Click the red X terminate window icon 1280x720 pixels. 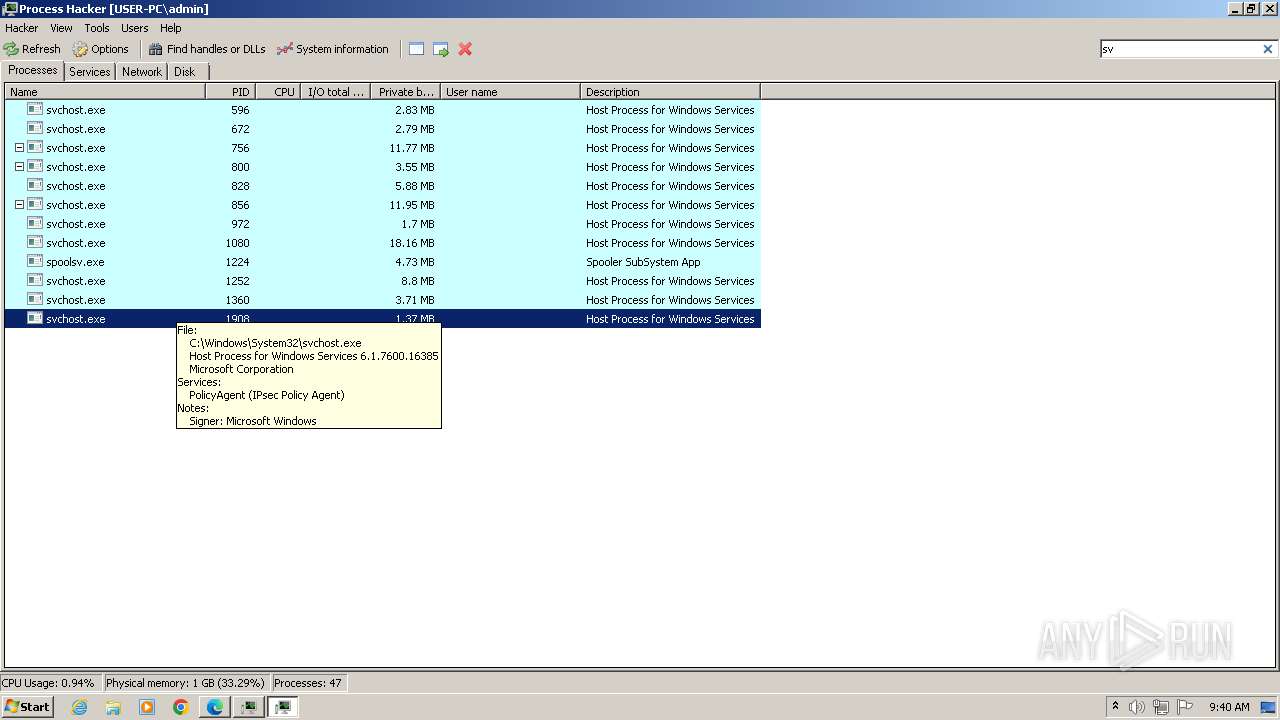click(x=465, y=49)
